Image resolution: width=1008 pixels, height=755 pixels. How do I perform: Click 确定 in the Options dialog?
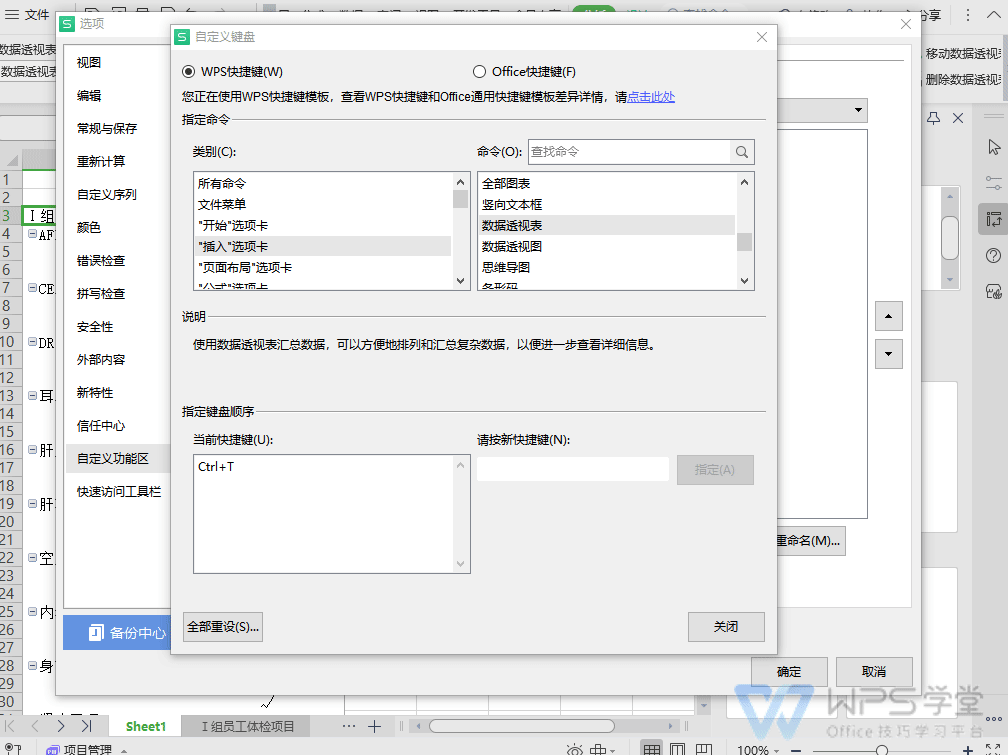(x=789, y=672)
